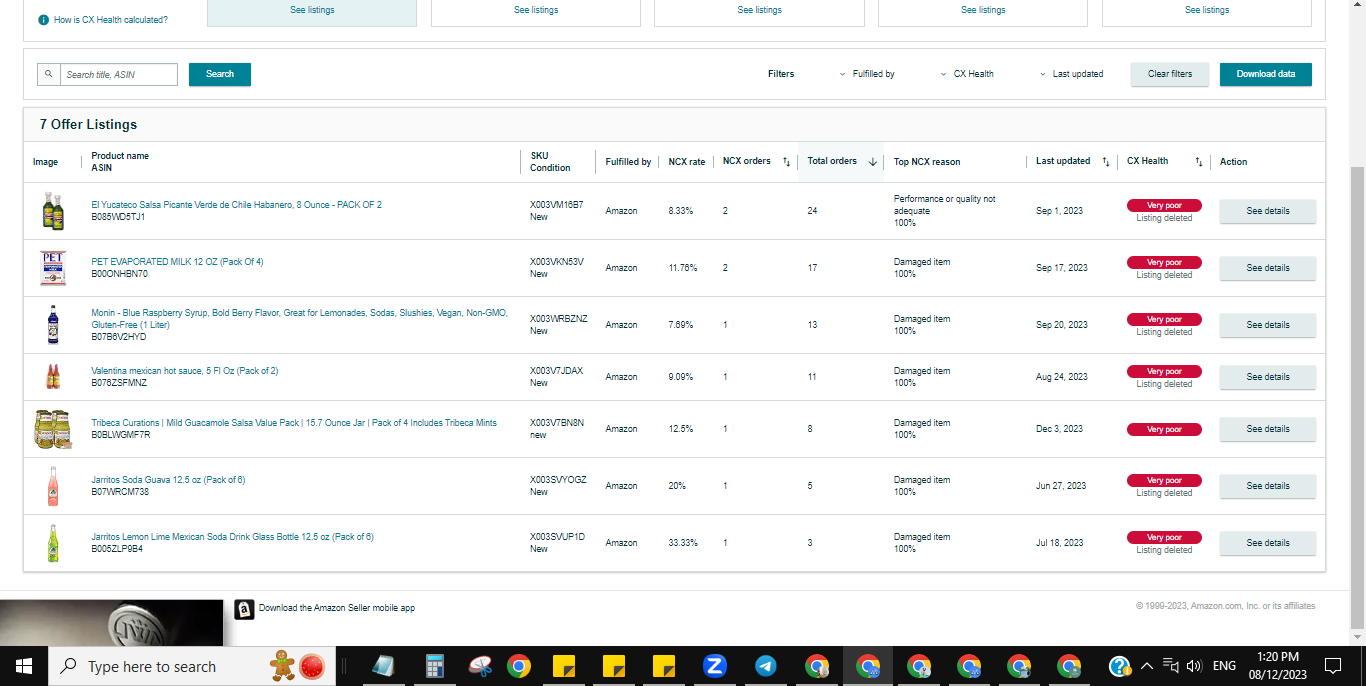This screenshot has height=686, width=1366.
Task: Click the Windows taskbar search box
Action: click(192, 666)
